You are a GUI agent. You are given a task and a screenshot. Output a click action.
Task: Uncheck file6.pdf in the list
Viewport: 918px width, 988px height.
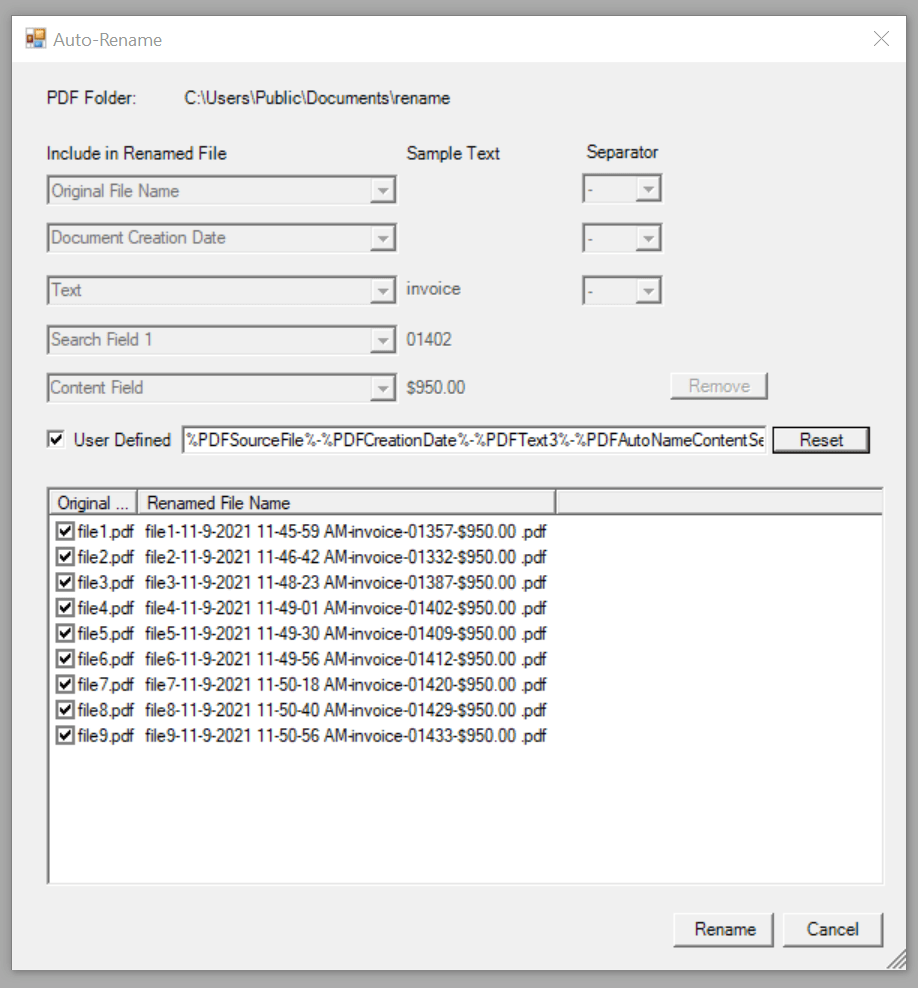65,658
